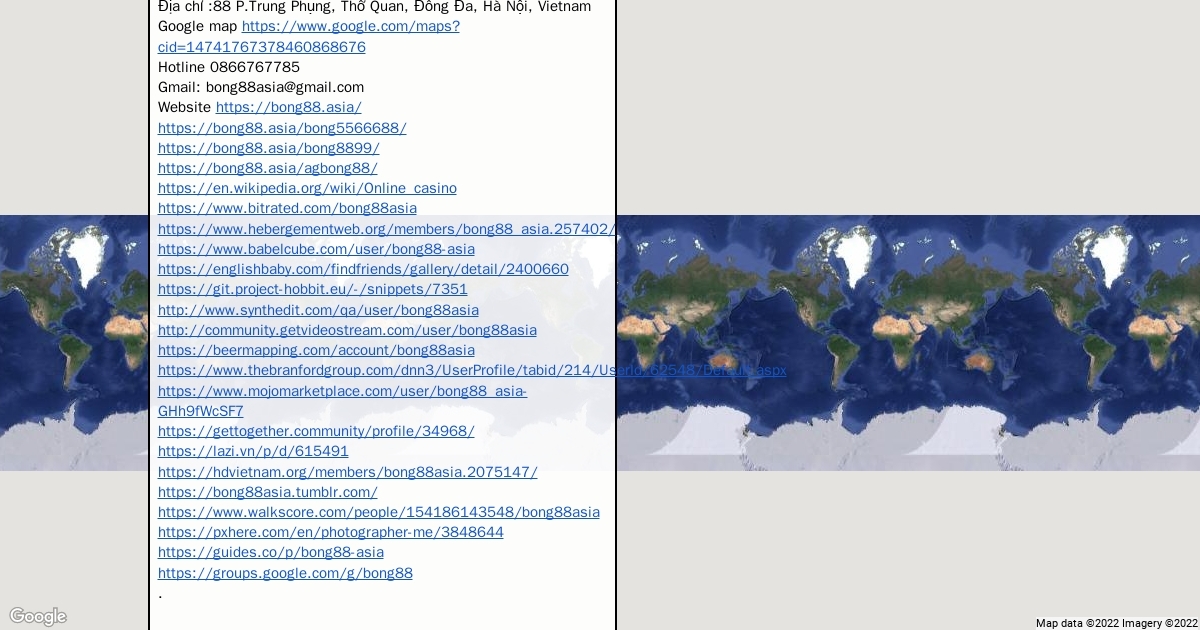This screenshot has width=1200, height=630.
Task: Visit the bong88.asia/agbong88 link
Action: coord(267,168)
